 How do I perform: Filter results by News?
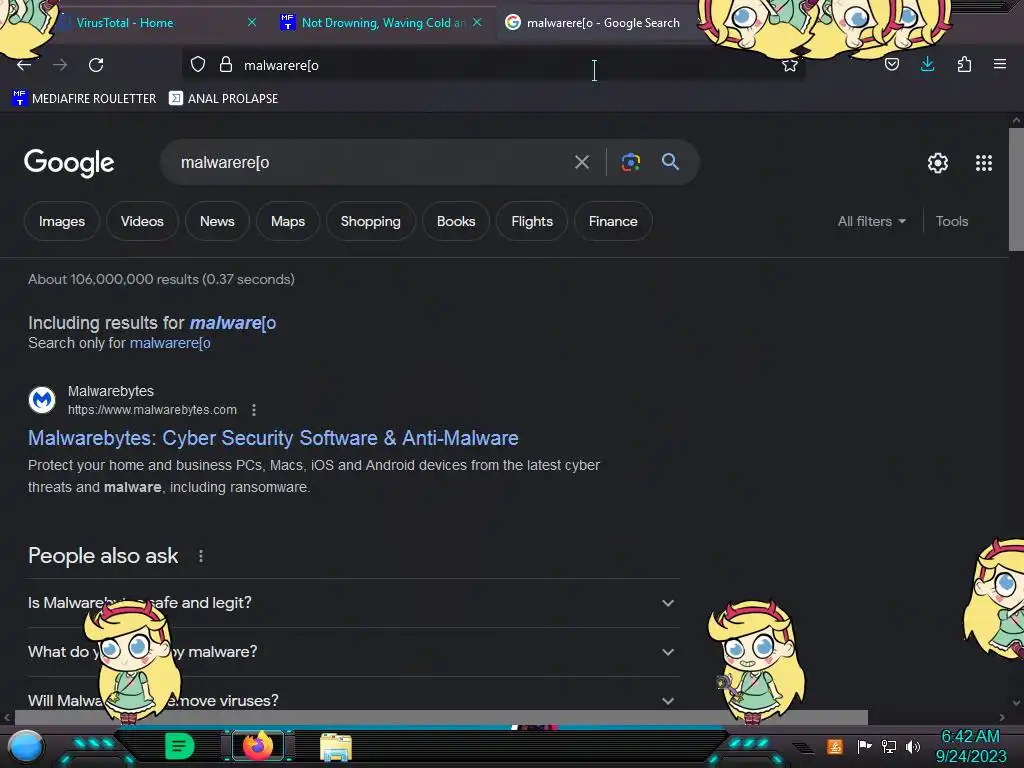[x=217, y=221]
